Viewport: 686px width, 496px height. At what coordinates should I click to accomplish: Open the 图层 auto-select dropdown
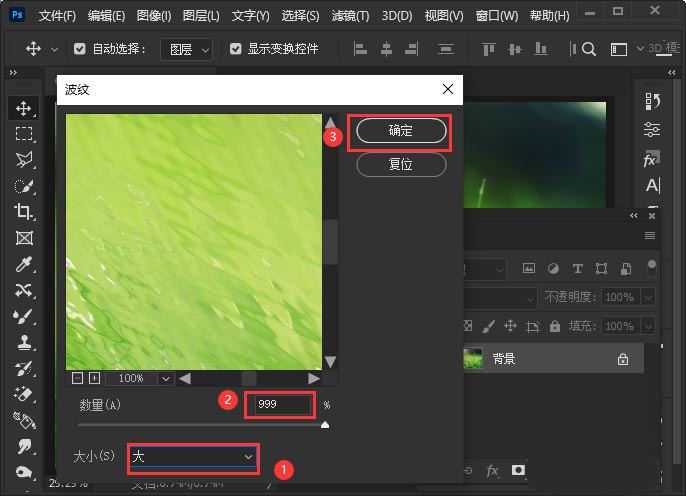coord(186,49)
